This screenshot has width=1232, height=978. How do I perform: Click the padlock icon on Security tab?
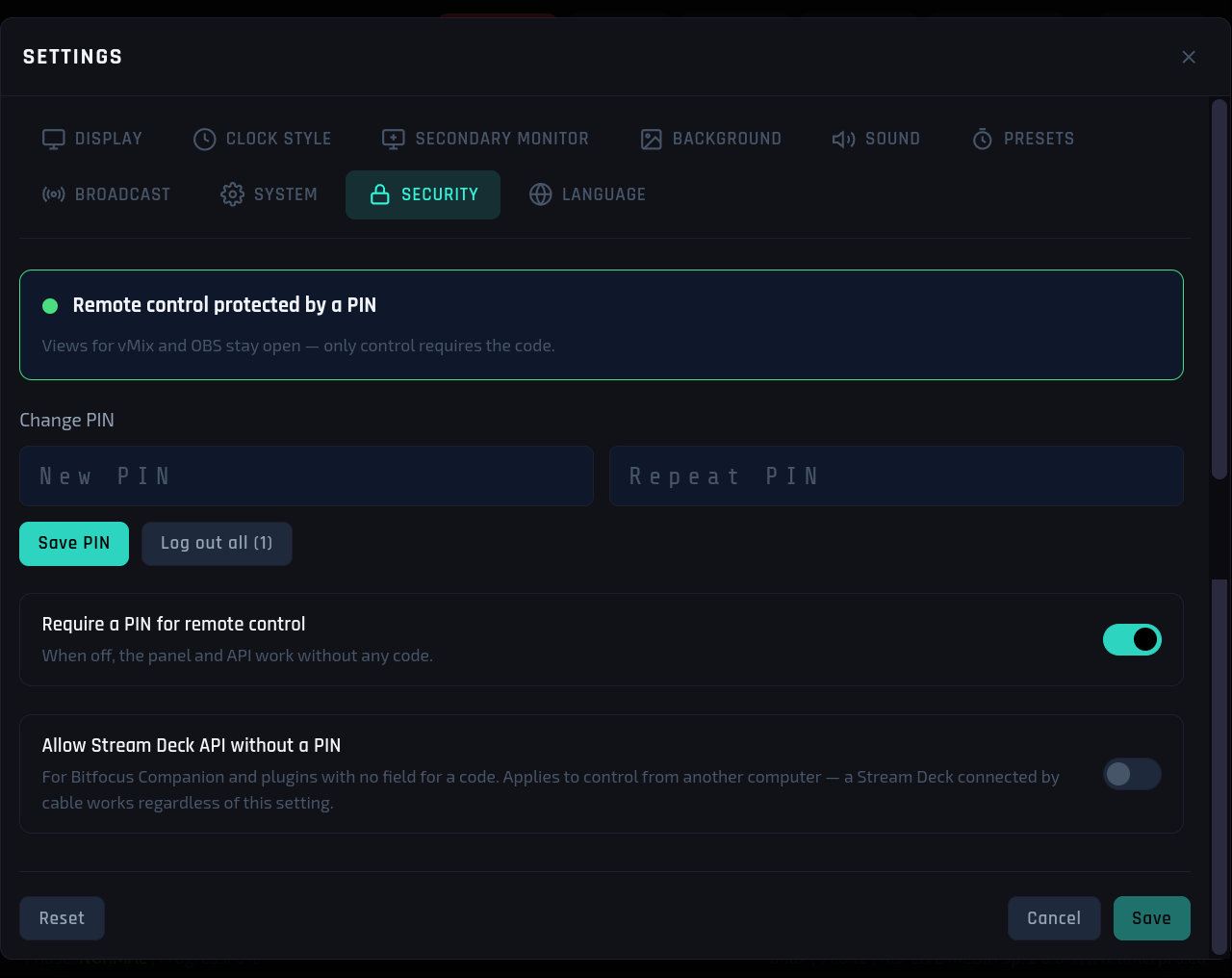(x=380, y=194)
